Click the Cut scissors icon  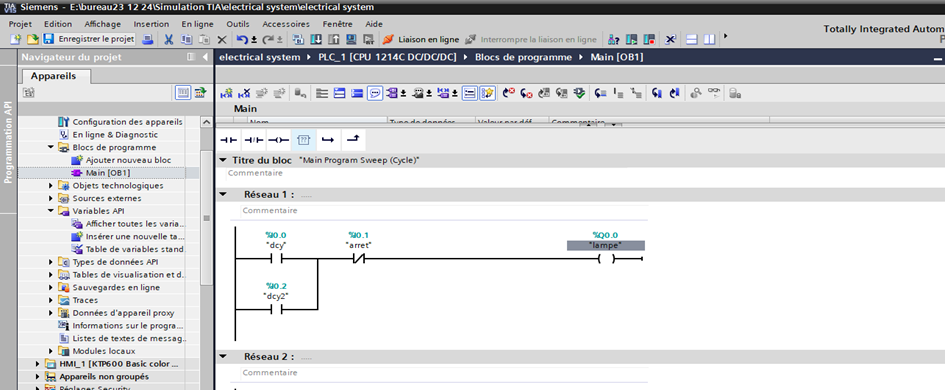click(169, 40)
